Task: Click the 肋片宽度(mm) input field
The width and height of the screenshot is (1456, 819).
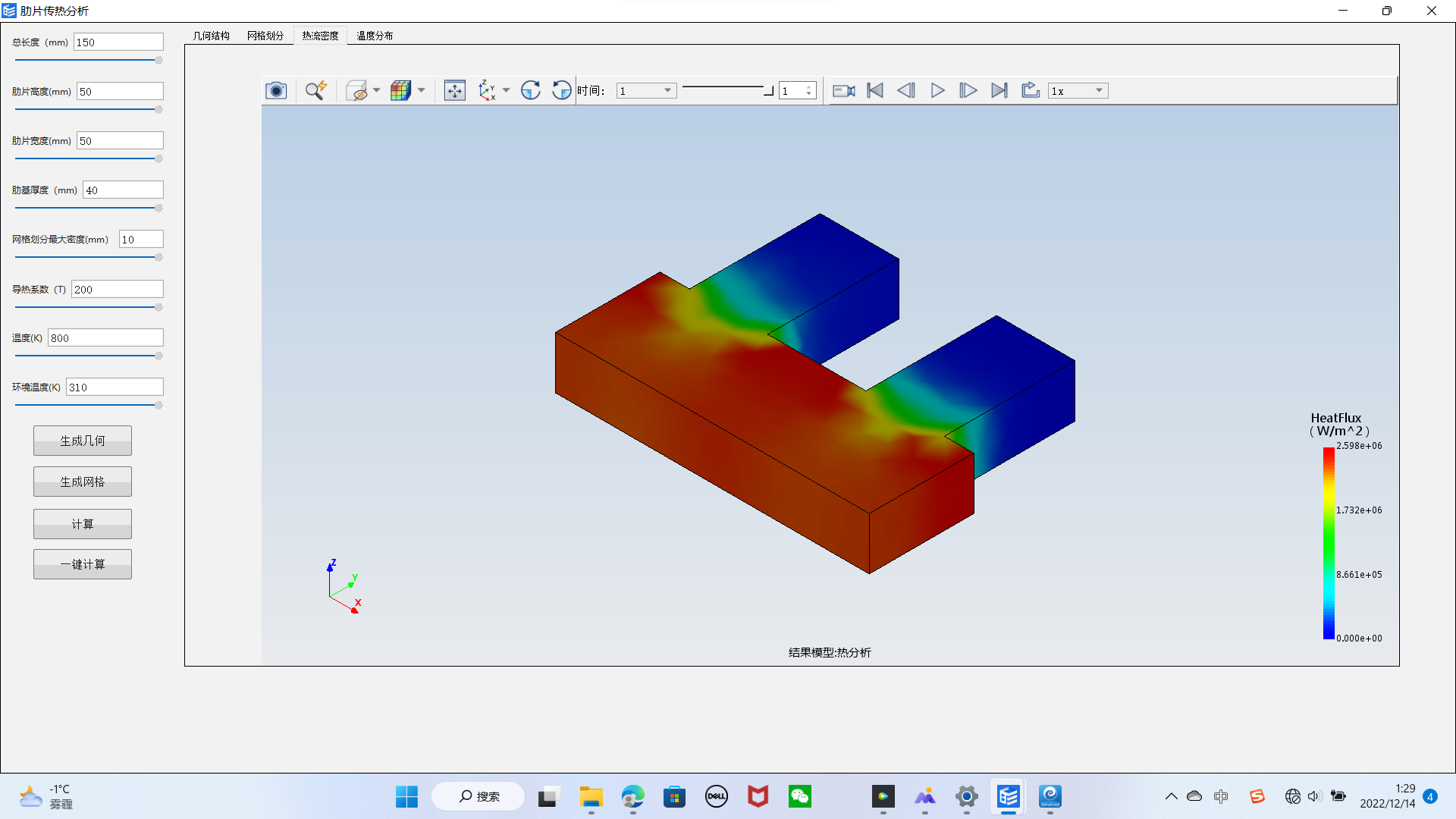Action: click(x=120, y=141)
